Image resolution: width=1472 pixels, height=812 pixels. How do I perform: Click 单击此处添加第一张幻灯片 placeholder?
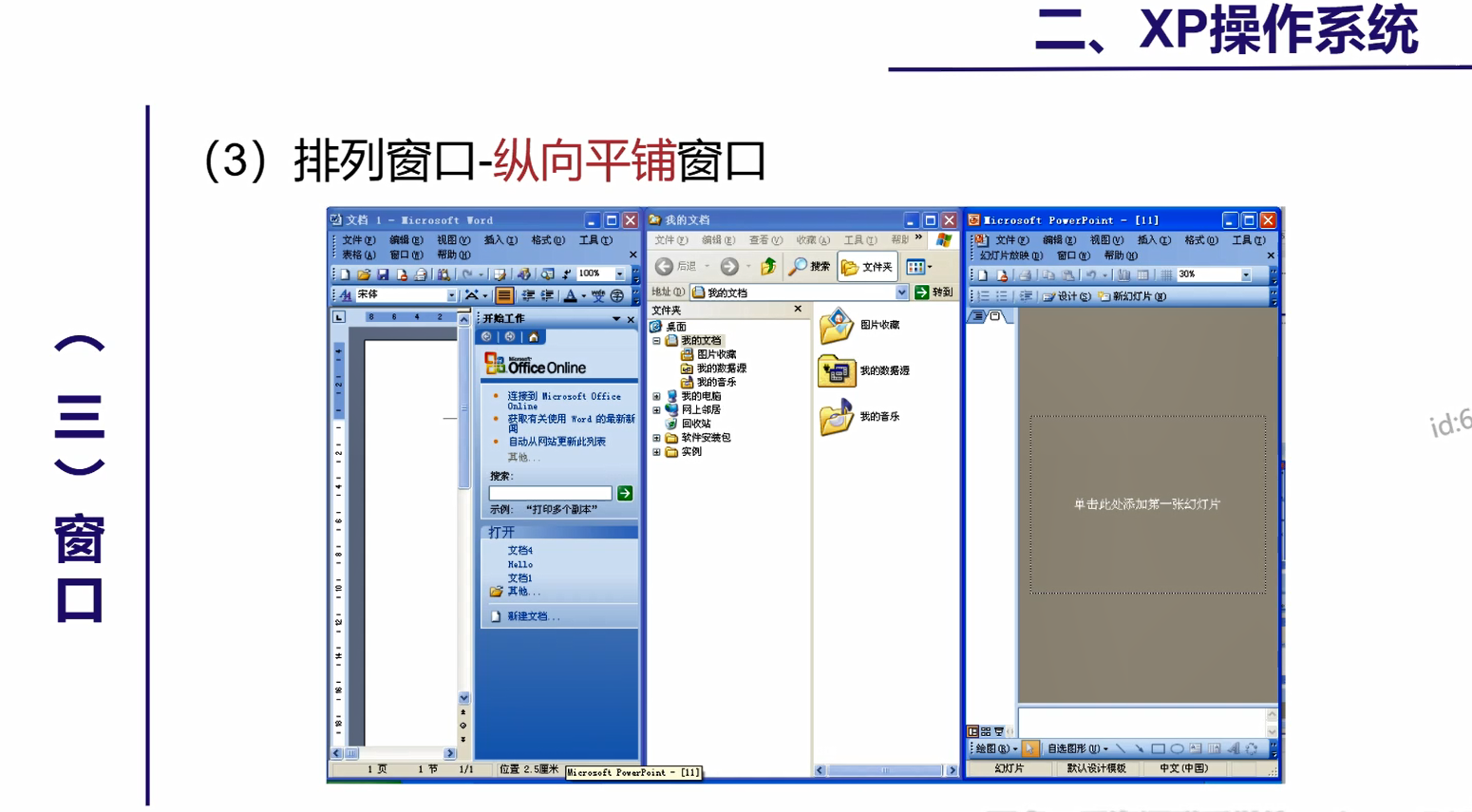pyautogui.click(x=1147, y=504)
